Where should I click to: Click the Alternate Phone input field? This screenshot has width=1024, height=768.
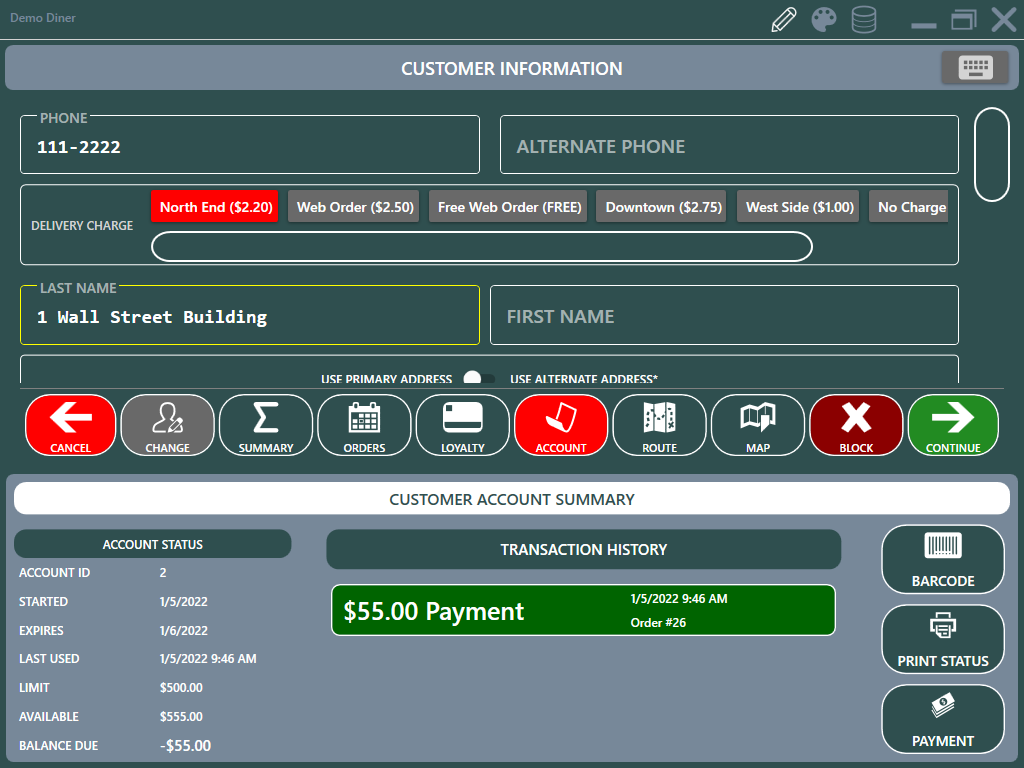coord(729,146)
